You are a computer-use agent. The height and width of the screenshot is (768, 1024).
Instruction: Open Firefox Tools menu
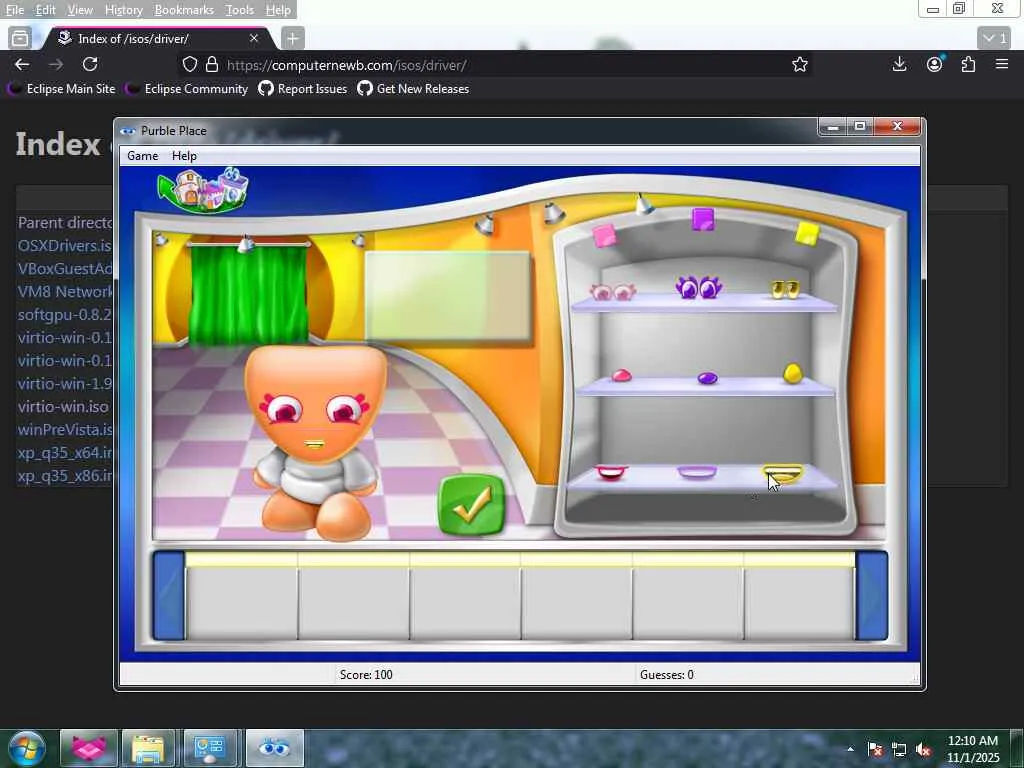[x=239, y=10]
